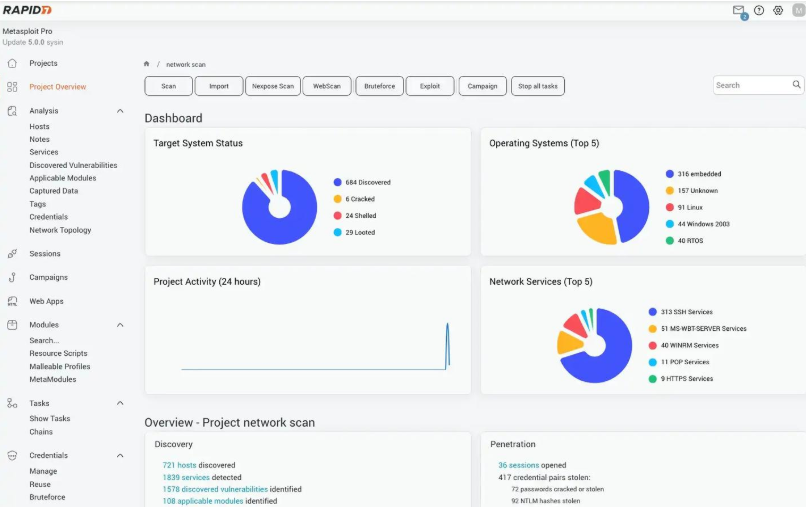Viewport: 806px width, 507px height.
Task: Select Project Overview in sidebar
Action: (58, 87)
